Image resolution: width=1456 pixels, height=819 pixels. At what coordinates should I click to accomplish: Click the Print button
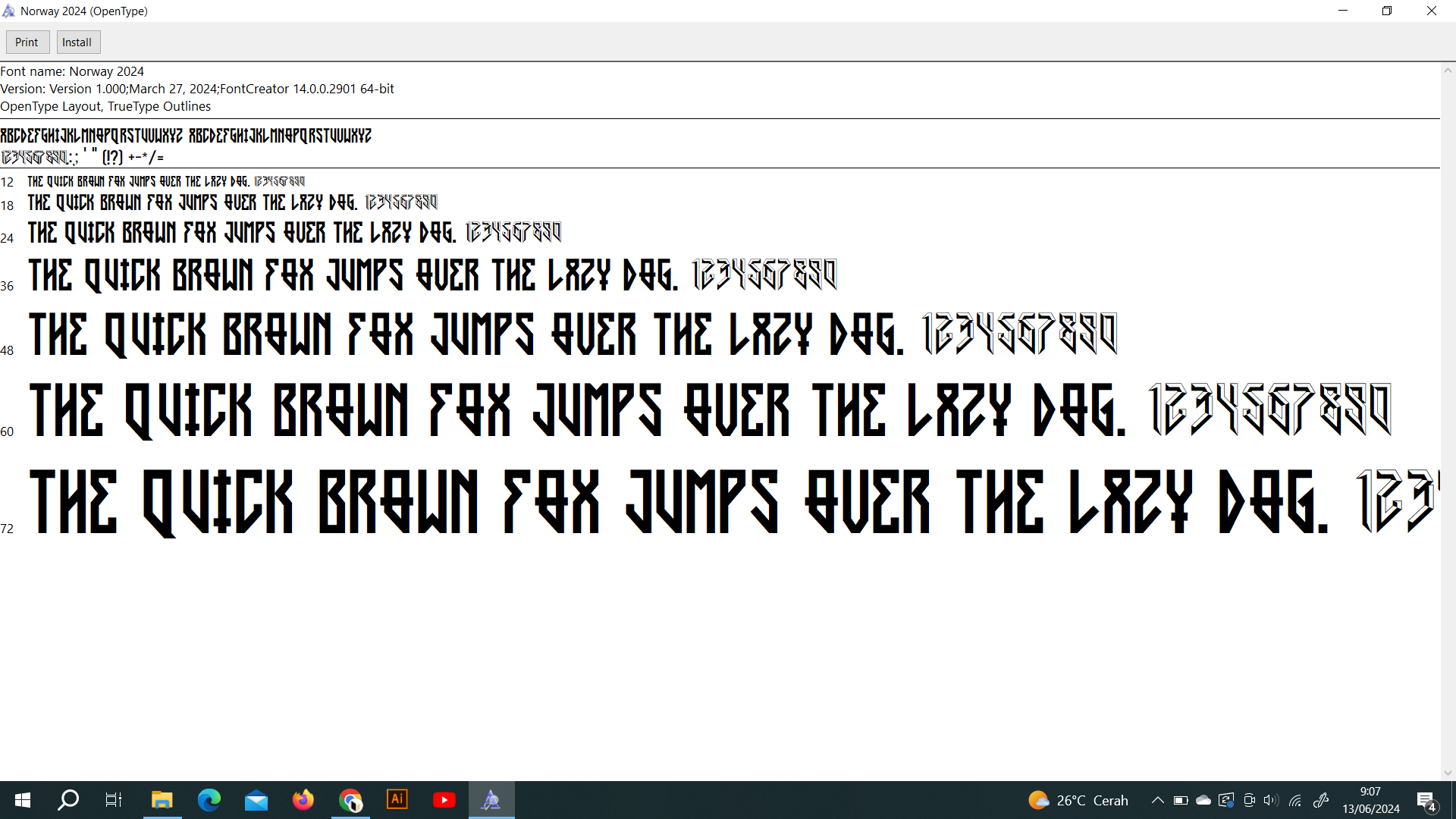(27, 42)
